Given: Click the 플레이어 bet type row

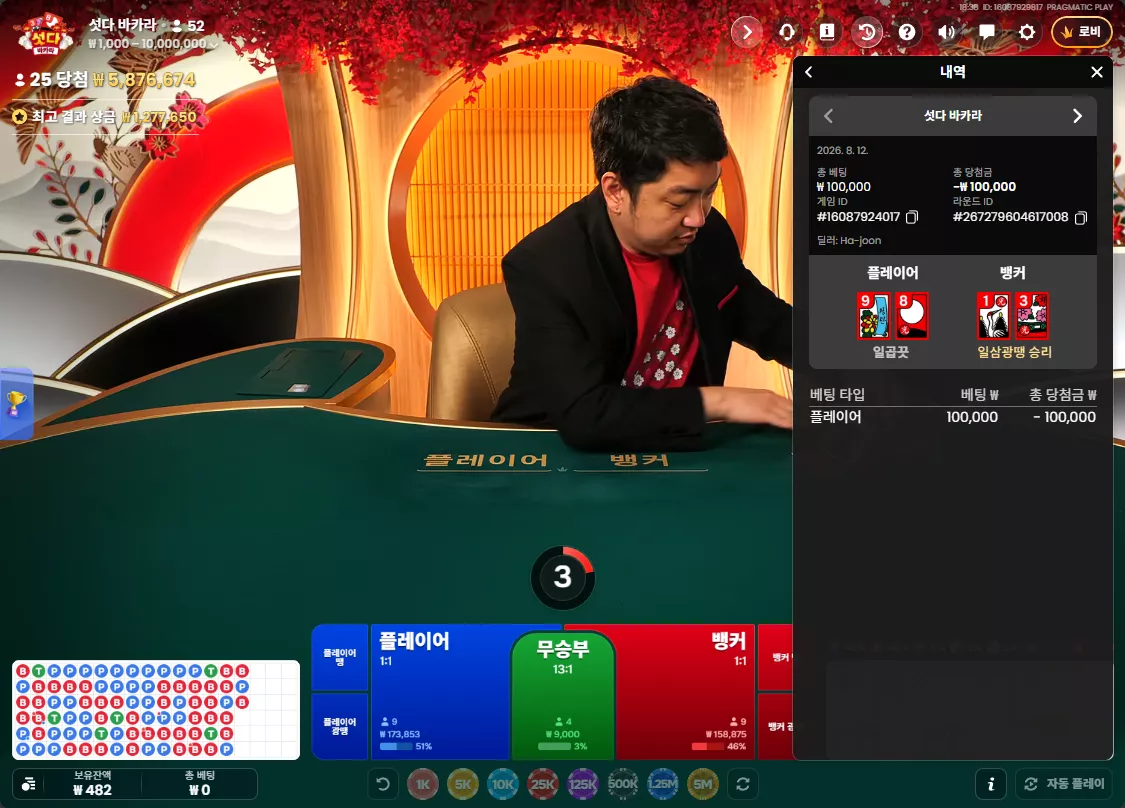Looking at the screenshot, I should pos(953,417).
